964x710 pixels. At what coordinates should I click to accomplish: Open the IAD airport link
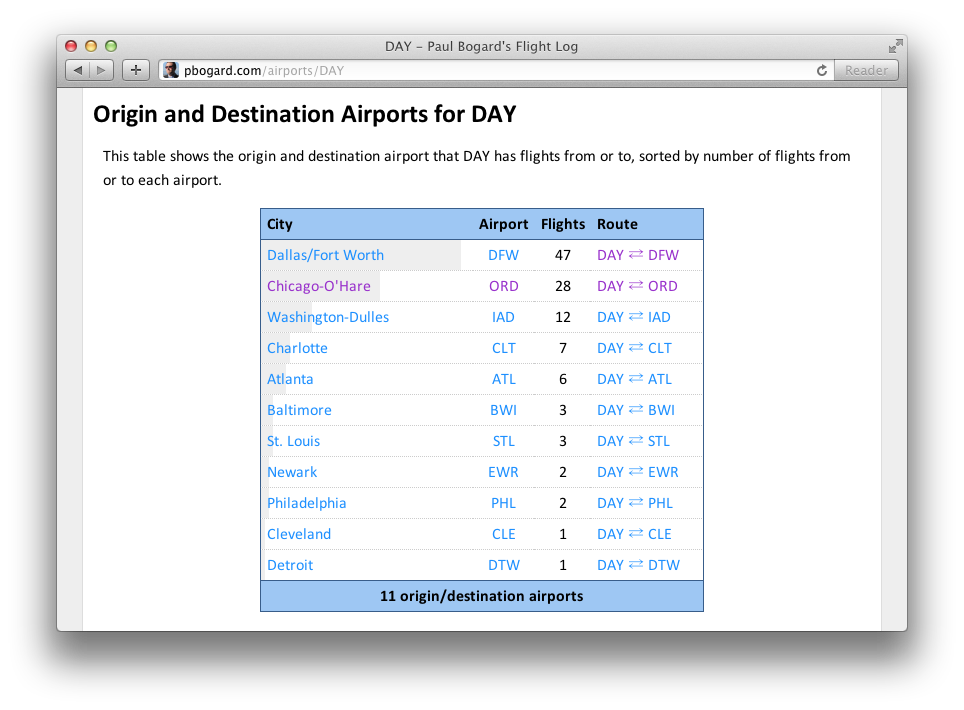click(x=503, y=317)
